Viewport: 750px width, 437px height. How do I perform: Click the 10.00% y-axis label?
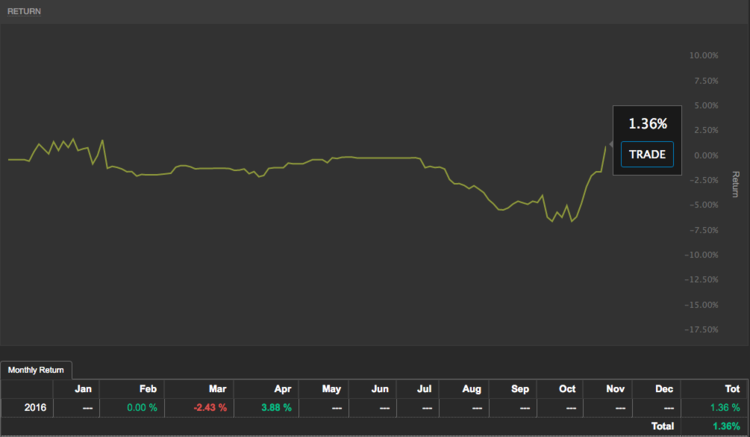(x=704, y=55)
